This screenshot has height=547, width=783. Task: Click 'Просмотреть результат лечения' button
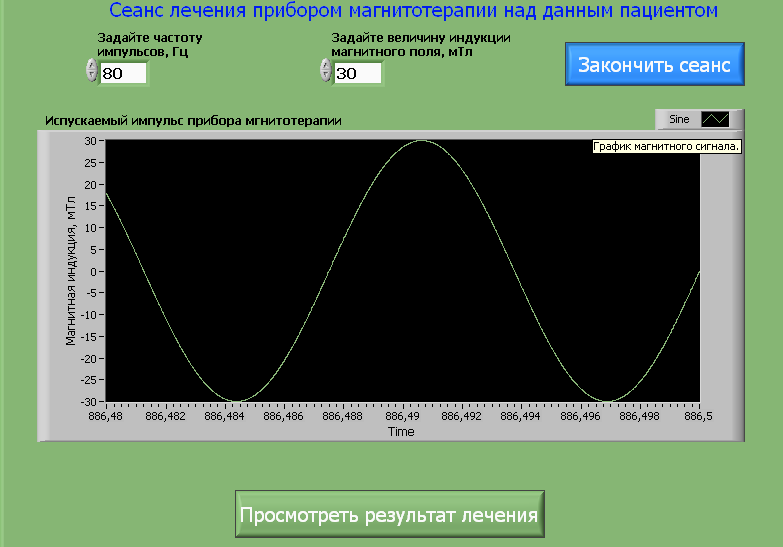(x=390, y=514)
